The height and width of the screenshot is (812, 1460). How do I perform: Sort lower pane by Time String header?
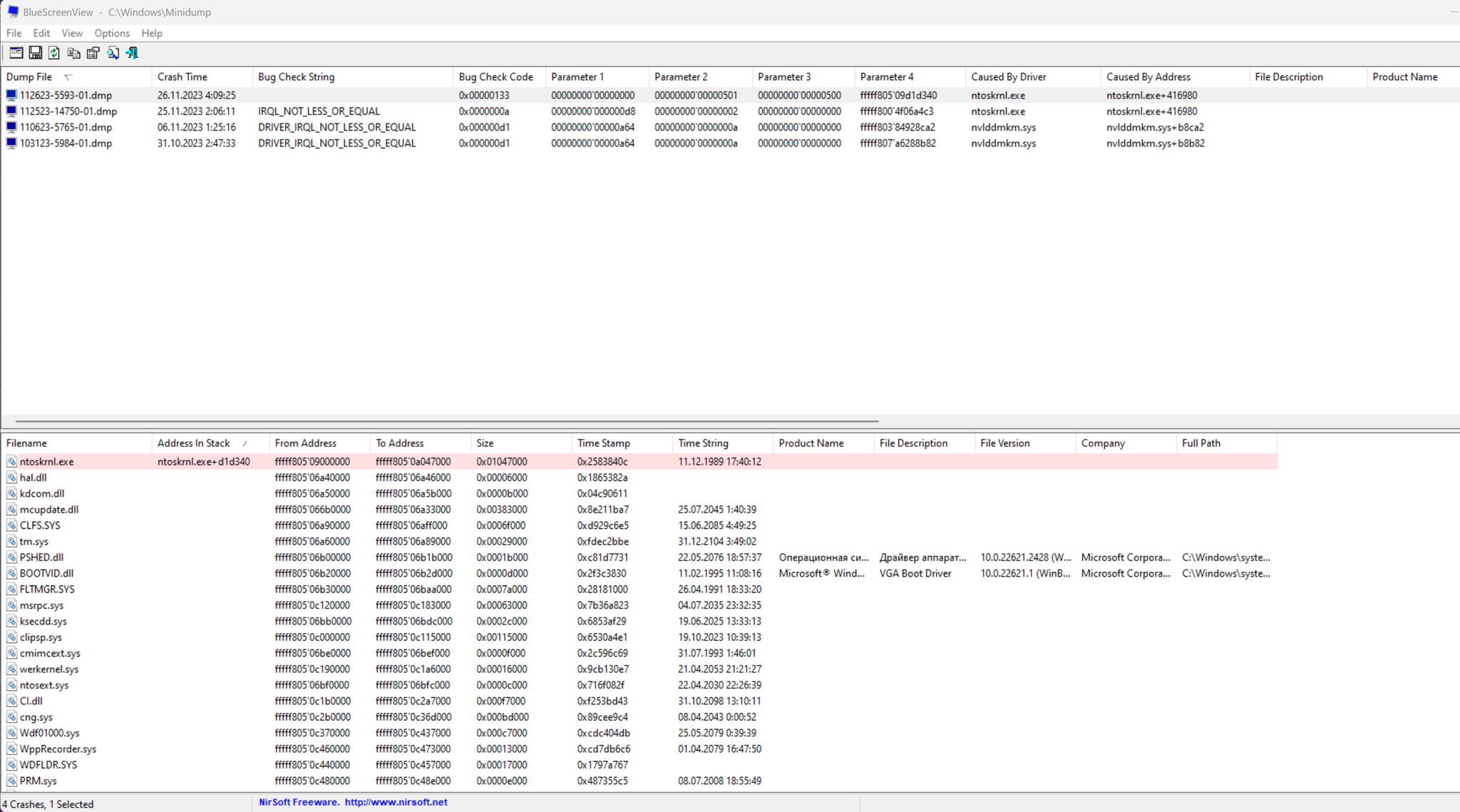pyautogui.click(x=723, y=443)
